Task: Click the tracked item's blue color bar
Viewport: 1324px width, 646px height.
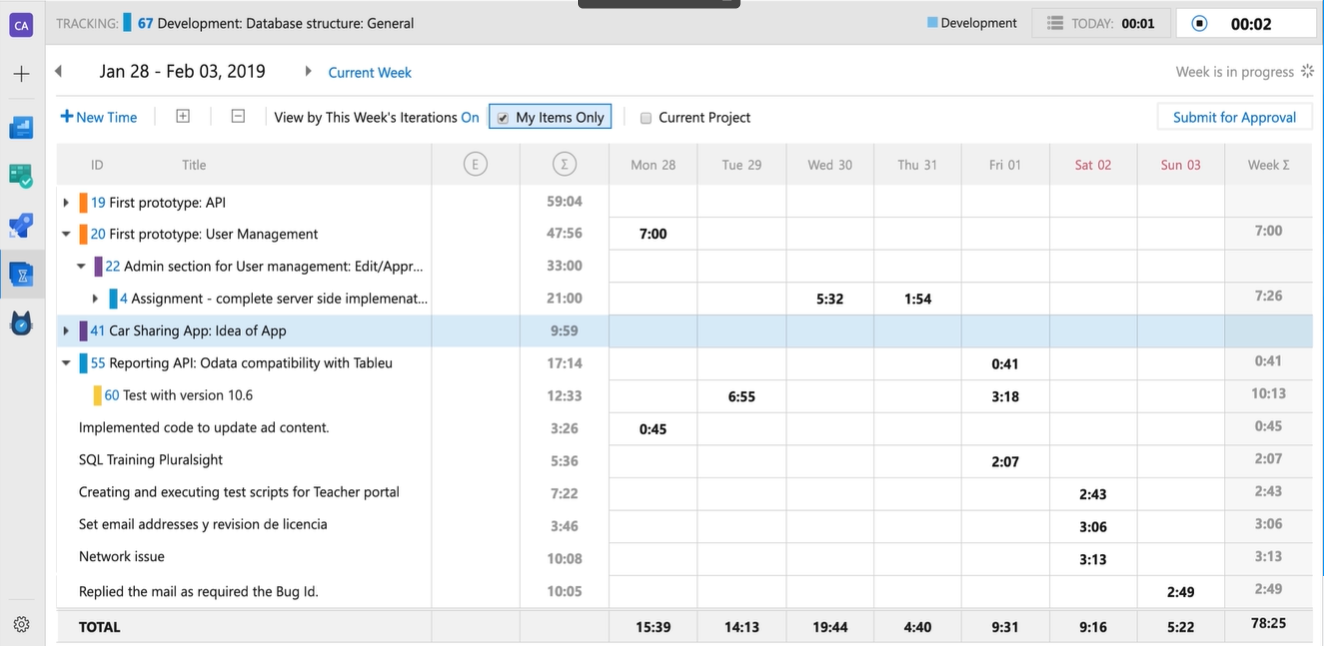Action: (127, 23)
